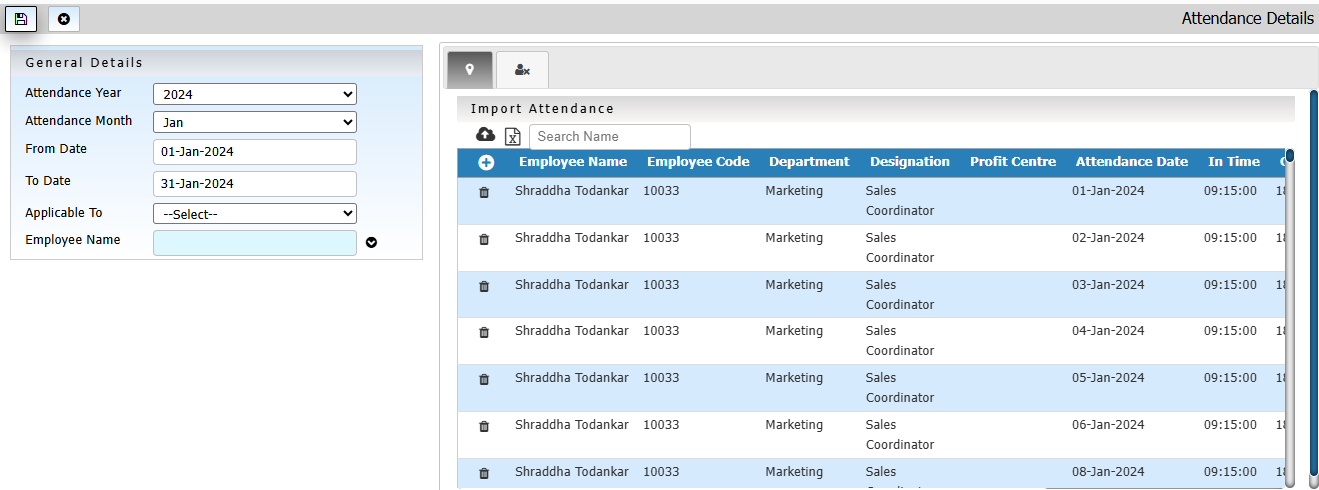Viewport: 1319px width, 490px height.
Task: Open the Attendance Month dropdown
Action: point(255,122)
